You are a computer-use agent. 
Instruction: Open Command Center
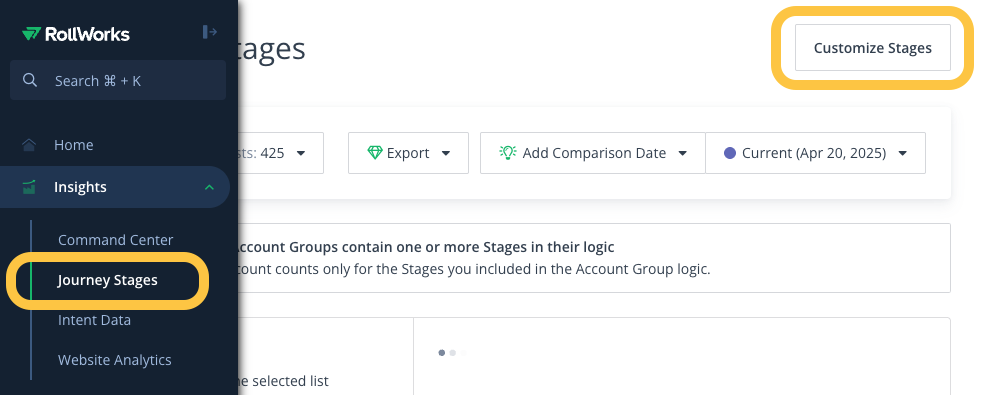(116, 240)
